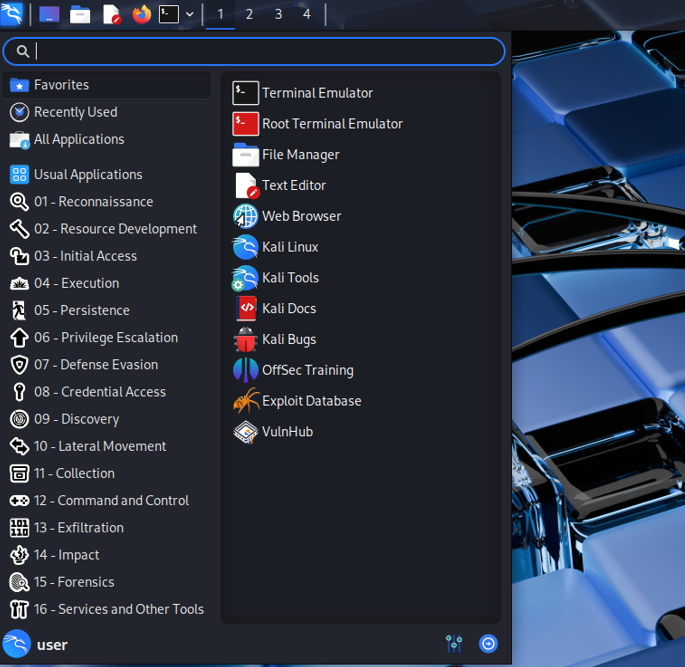Switch to workspace 3
Image resolution: width=685 pixels, height=667 pixels.
[278, 14]
